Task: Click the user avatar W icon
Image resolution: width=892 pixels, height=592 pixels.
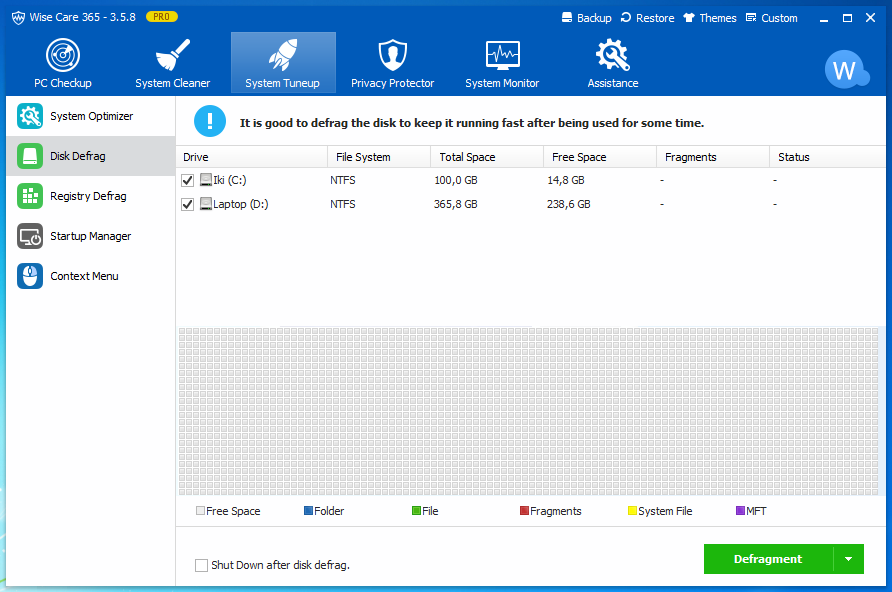Action: 846,69
